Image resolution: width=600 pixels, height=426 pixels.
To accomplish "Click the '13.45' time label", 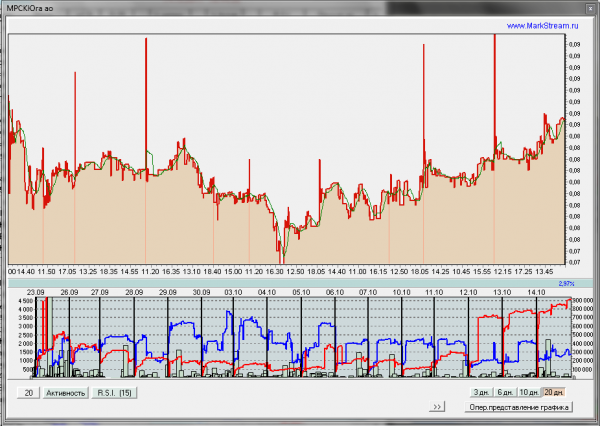I will (x=544, y=272).
